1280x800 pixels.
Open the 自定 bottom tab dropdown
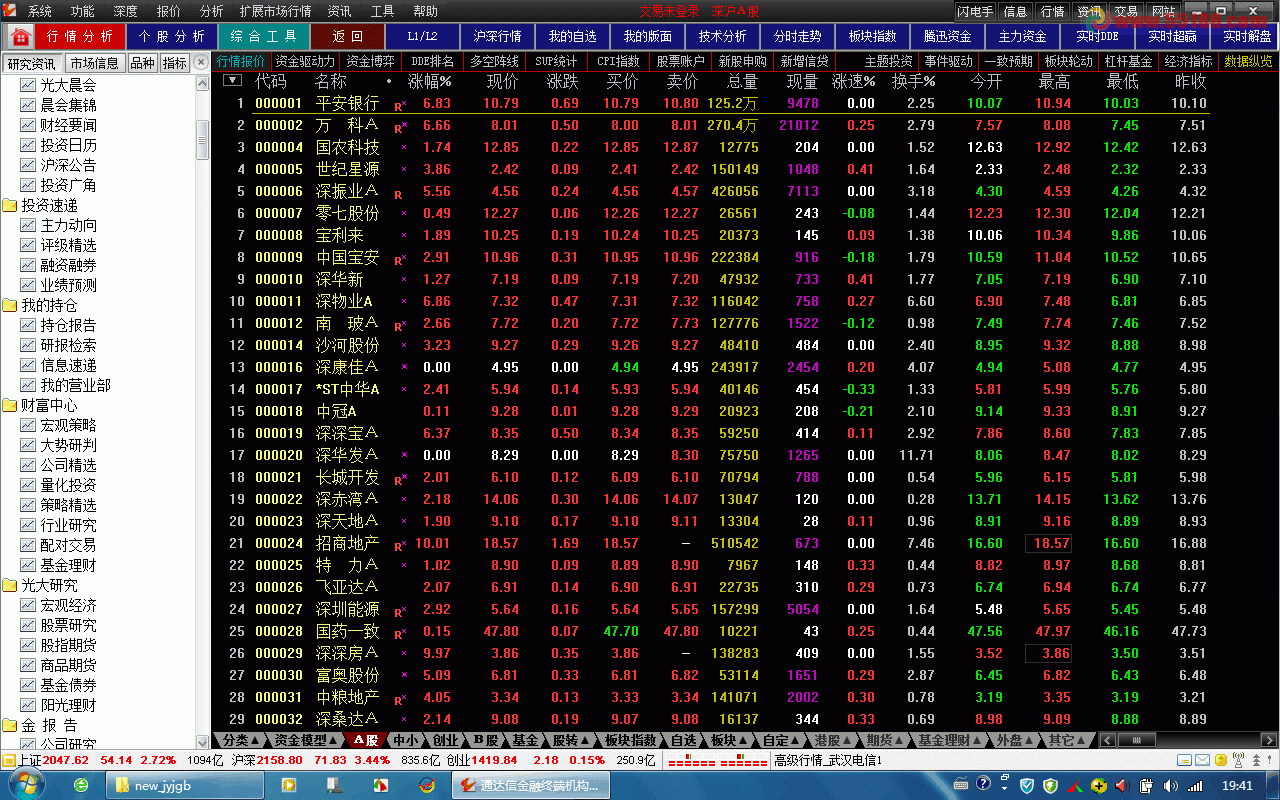[782, 740]
